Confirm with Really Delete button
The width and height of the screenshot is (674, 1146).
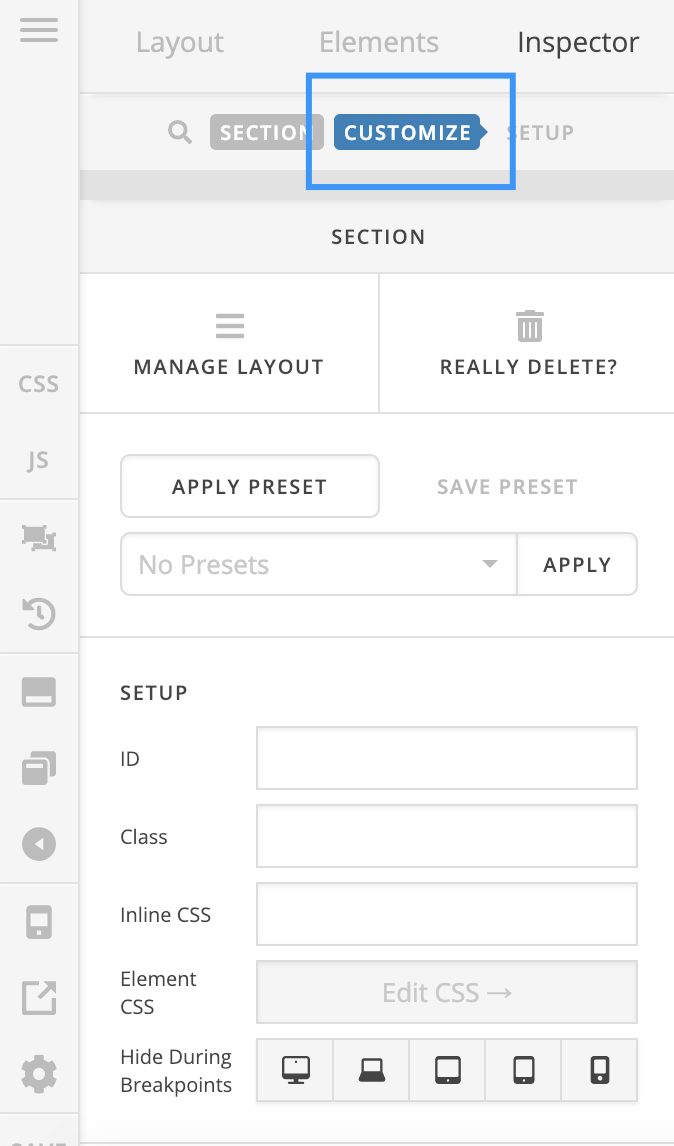tap(528, 343)
